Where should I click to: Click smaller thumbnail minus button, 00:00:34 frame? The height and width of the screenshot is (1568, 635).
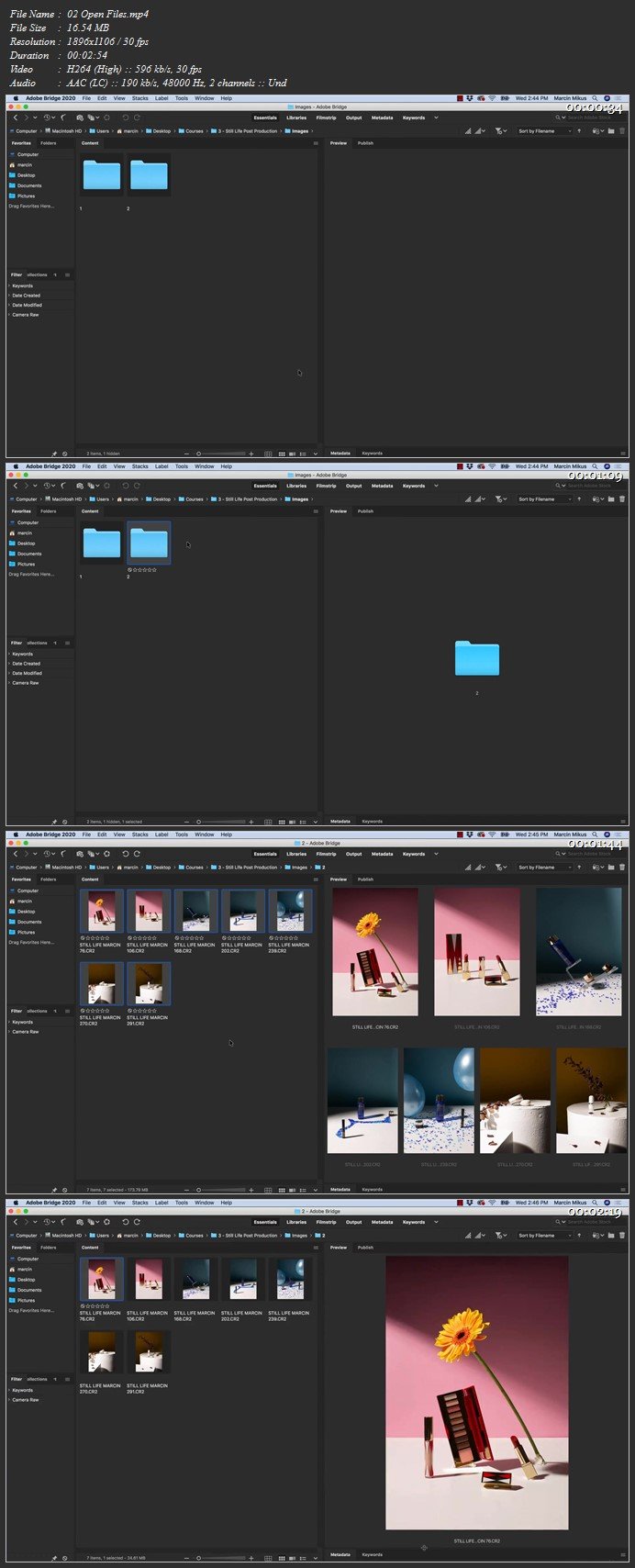tap(186, 454)
